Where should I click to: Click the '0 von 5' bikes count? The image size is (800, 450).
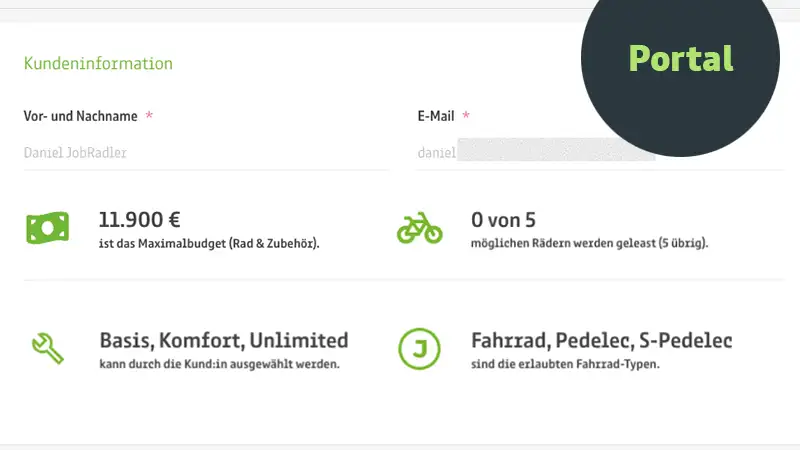[x=503, y=219]
